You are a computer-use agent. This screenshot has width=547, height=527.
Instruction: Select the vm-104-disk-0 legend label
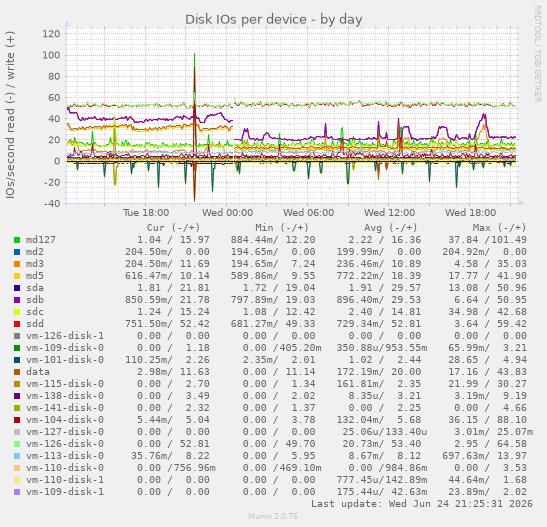[65, 420]
